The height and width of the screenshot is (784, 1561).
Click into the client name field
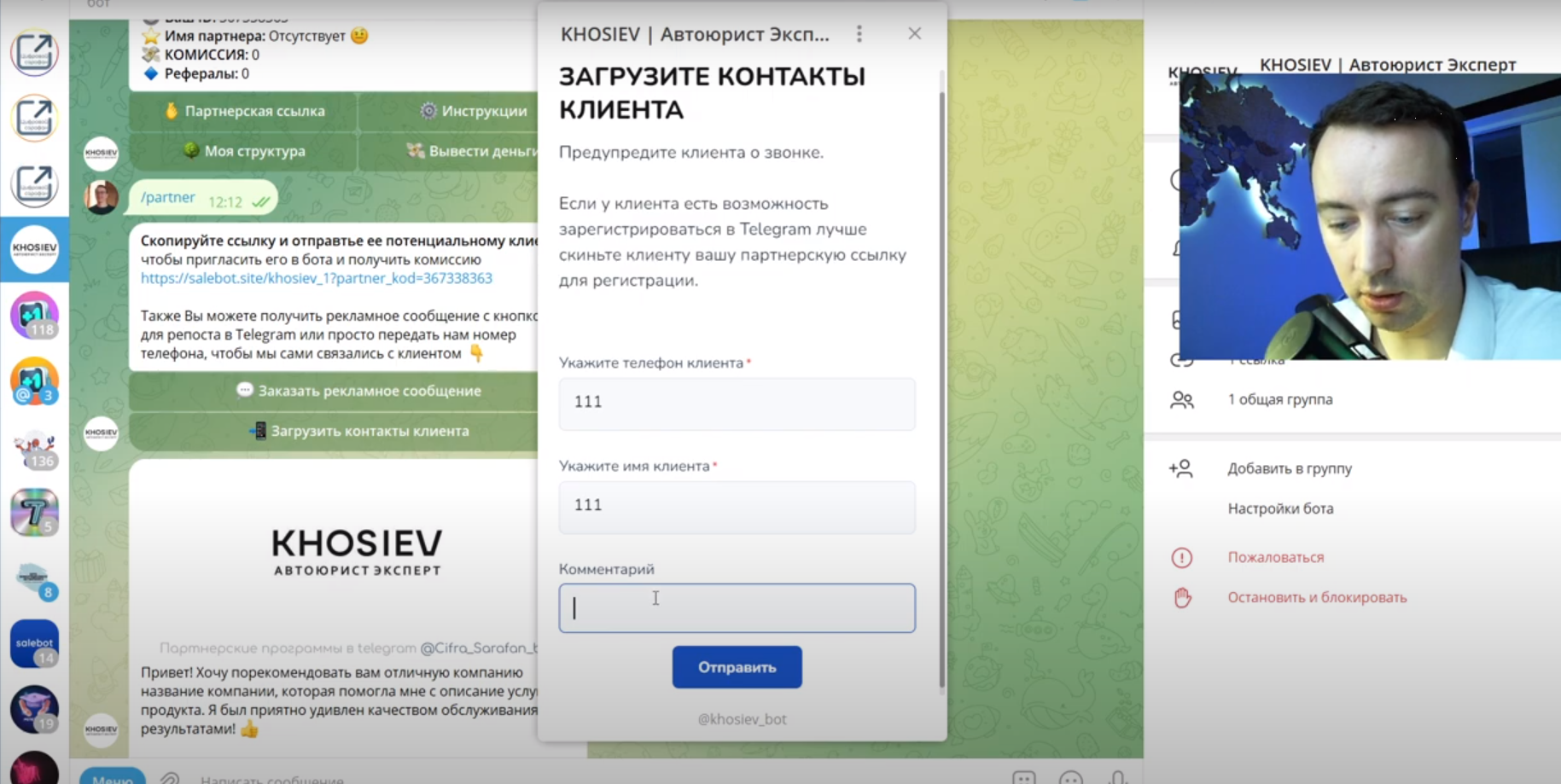[737, 507]
